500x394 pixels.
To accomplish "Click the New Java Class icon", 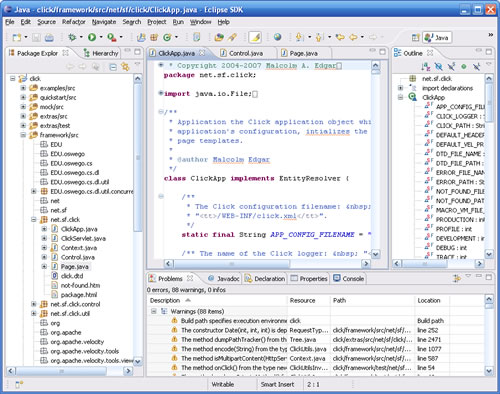I will pyautogui.click(x=167, y=37).
